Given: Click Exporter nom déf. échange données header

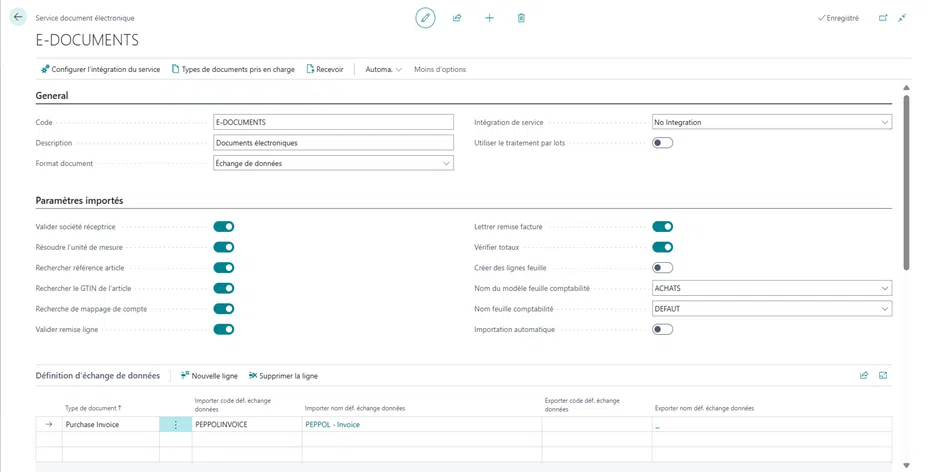Looking at the screenshot, I should pos(704,408).
